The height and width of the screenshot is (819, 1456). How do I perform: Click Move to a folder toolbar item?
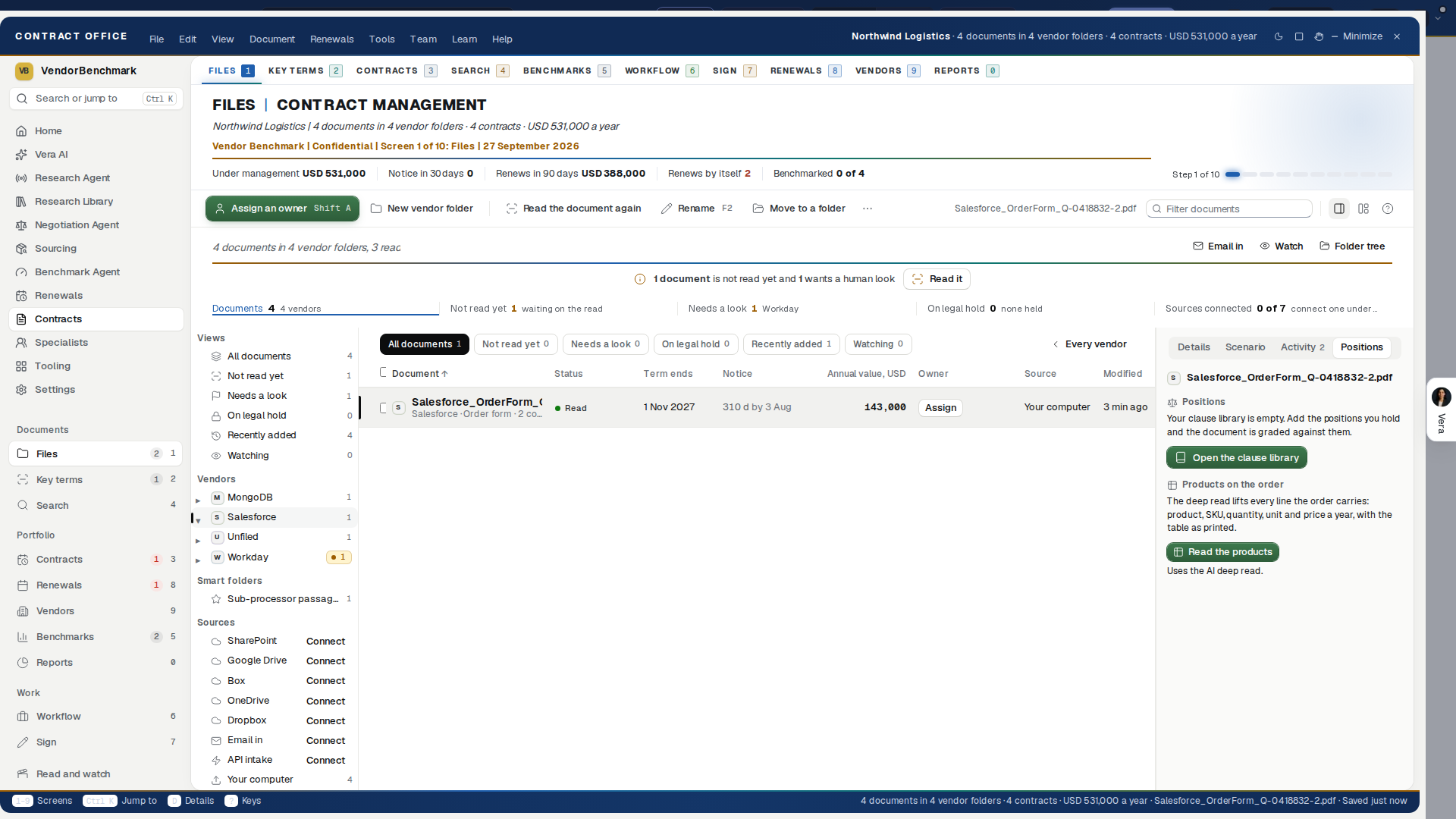click(799, 209)
